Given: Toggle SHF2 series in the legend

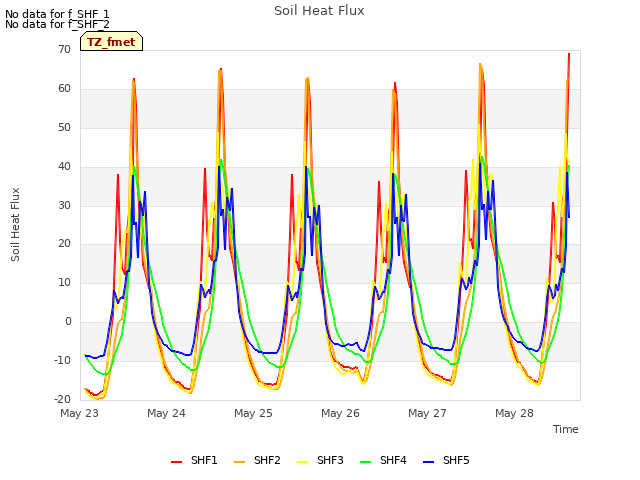Looking at the screenshot, I should [257, 460].
